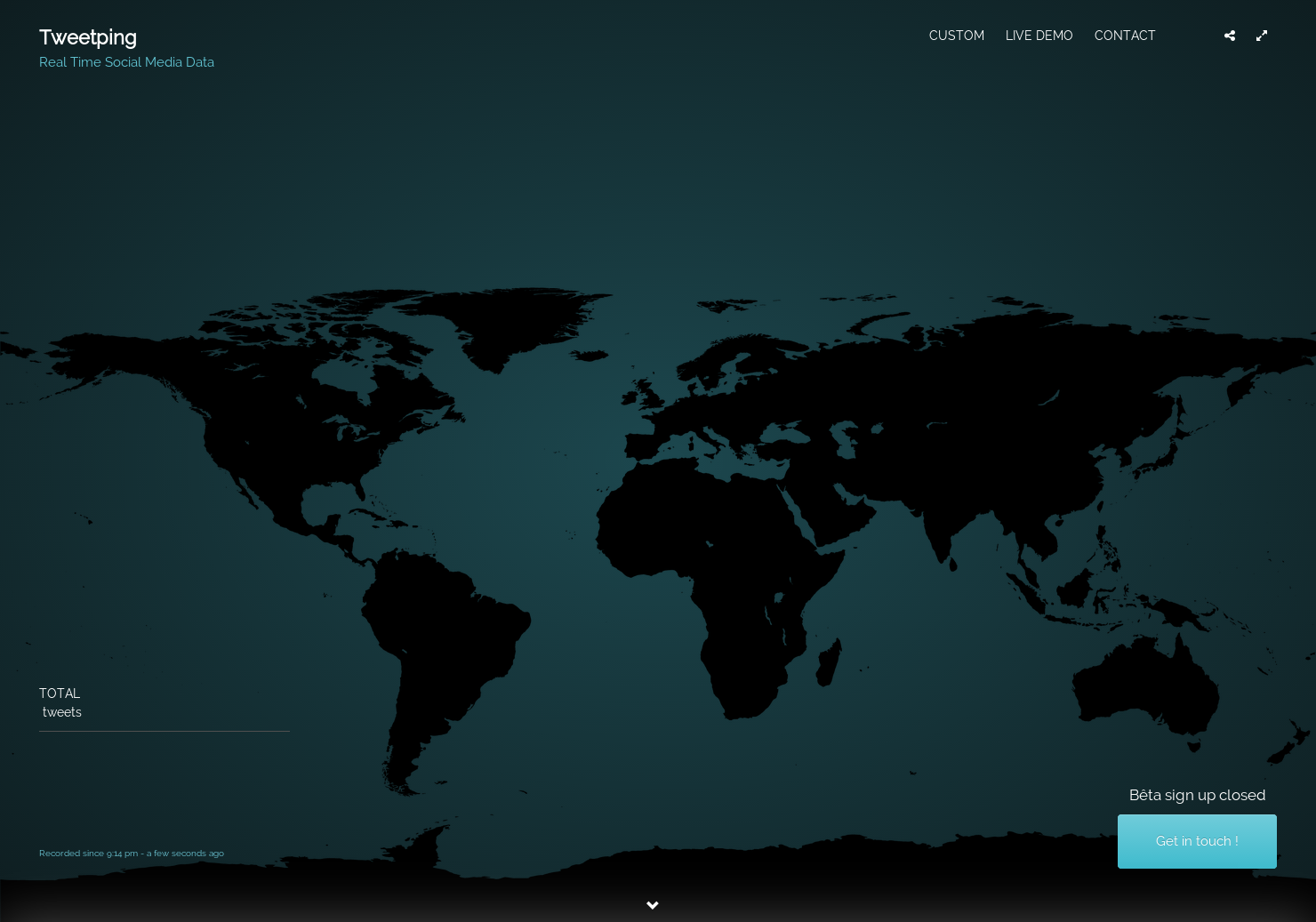Select the share network icon at top right
The image size is (1316, 922).
coord(1230,36)
